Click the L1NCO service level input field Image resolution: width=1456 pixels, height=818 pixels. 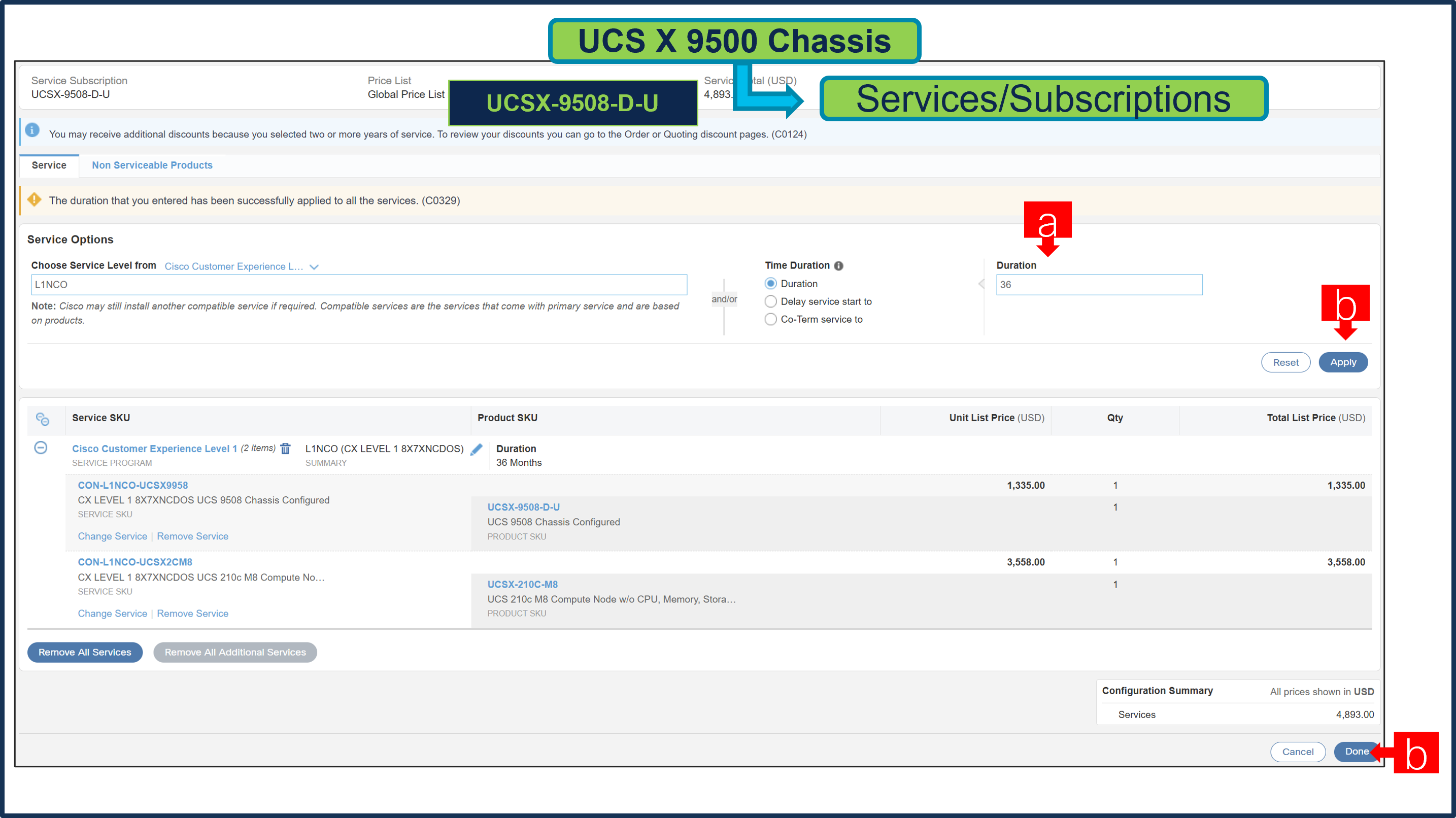coord(359,285)
